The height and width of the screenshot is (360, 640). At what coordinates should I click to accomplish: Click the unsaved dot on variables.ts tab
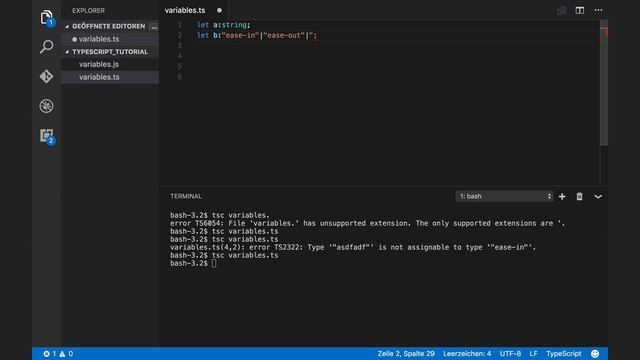219,10
